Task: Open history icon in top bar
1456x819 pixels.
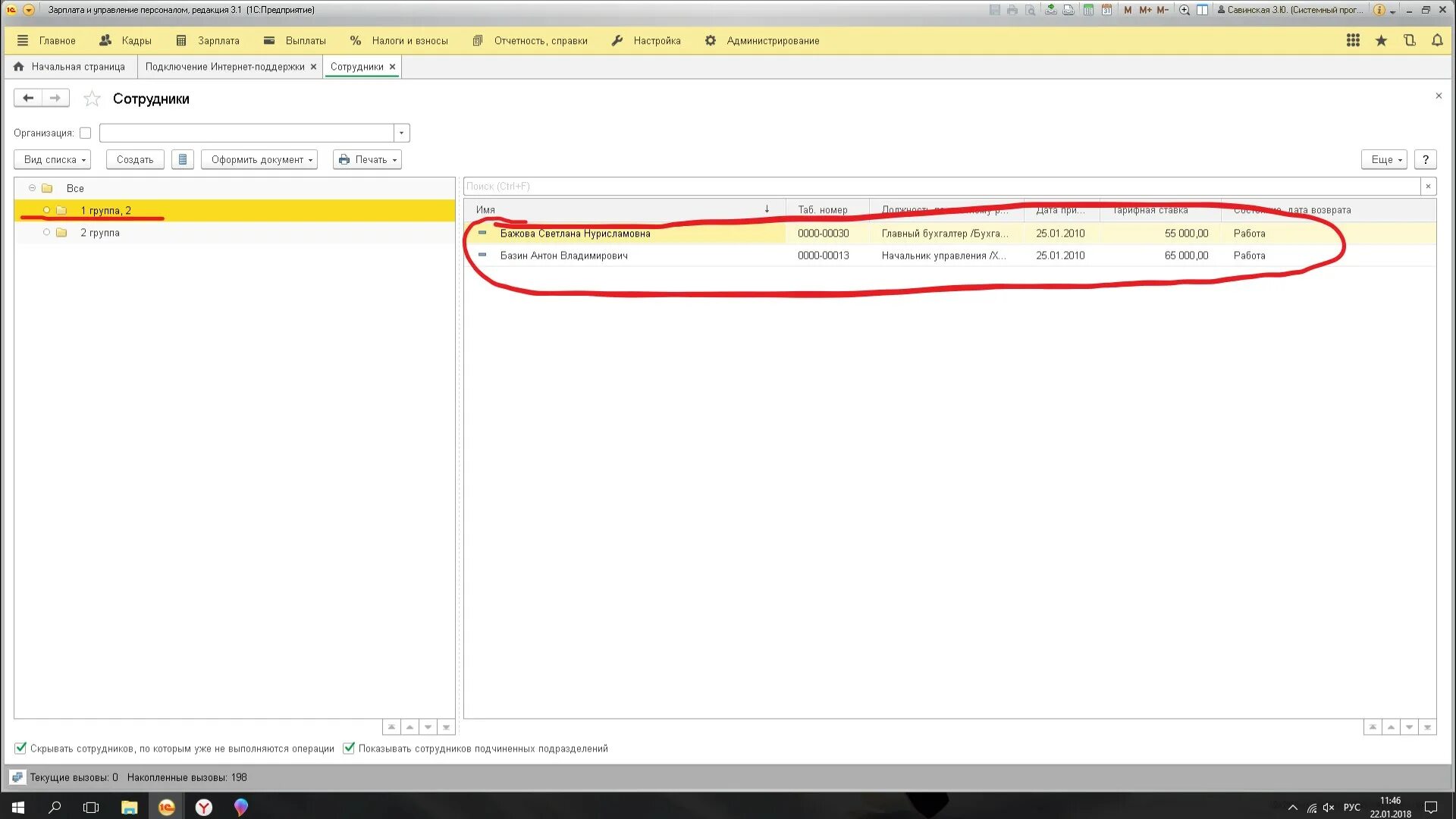Action: (x=1409, y=41)
